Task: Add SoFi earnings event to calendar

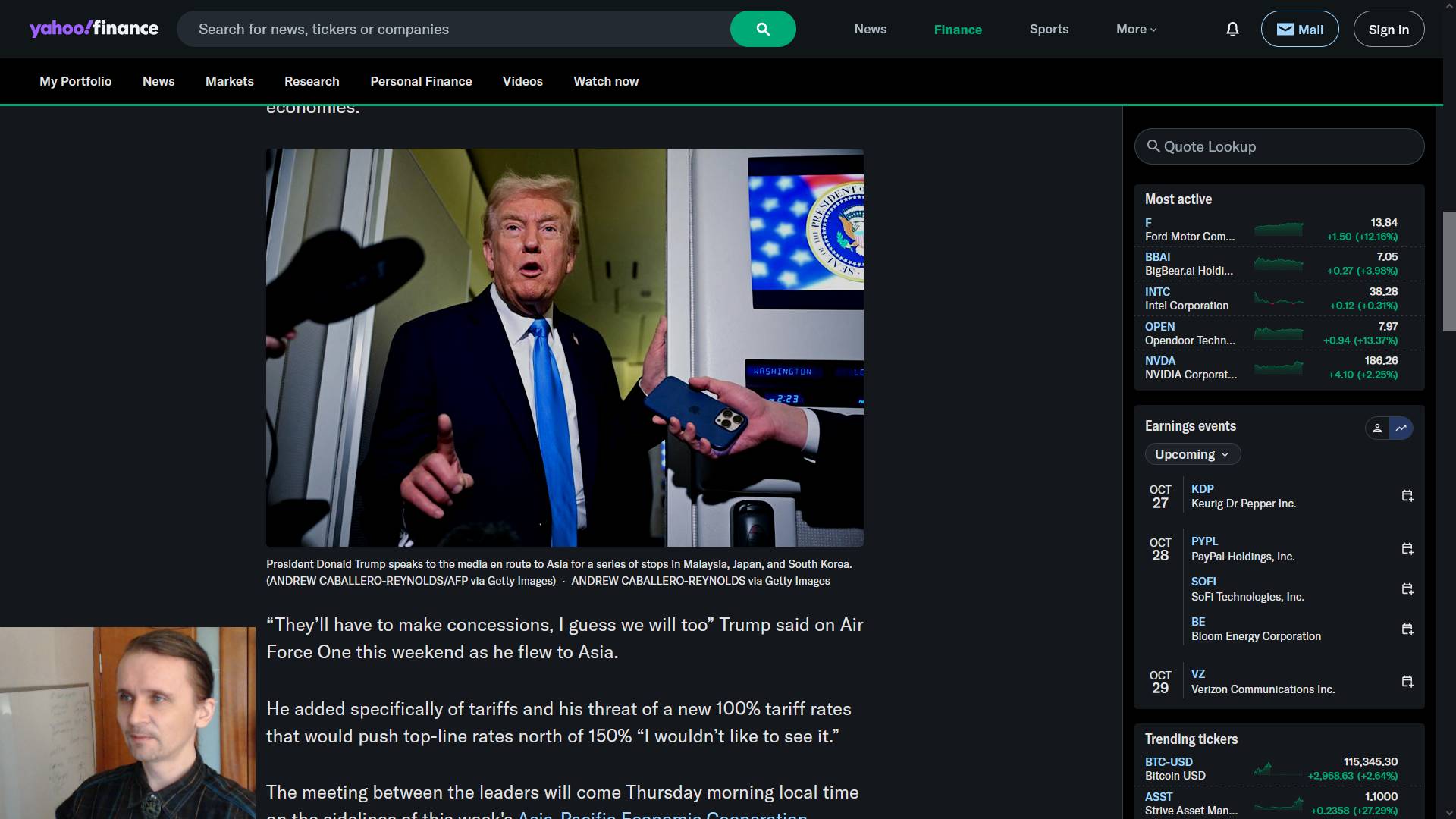Action: tap(1407, 589)
